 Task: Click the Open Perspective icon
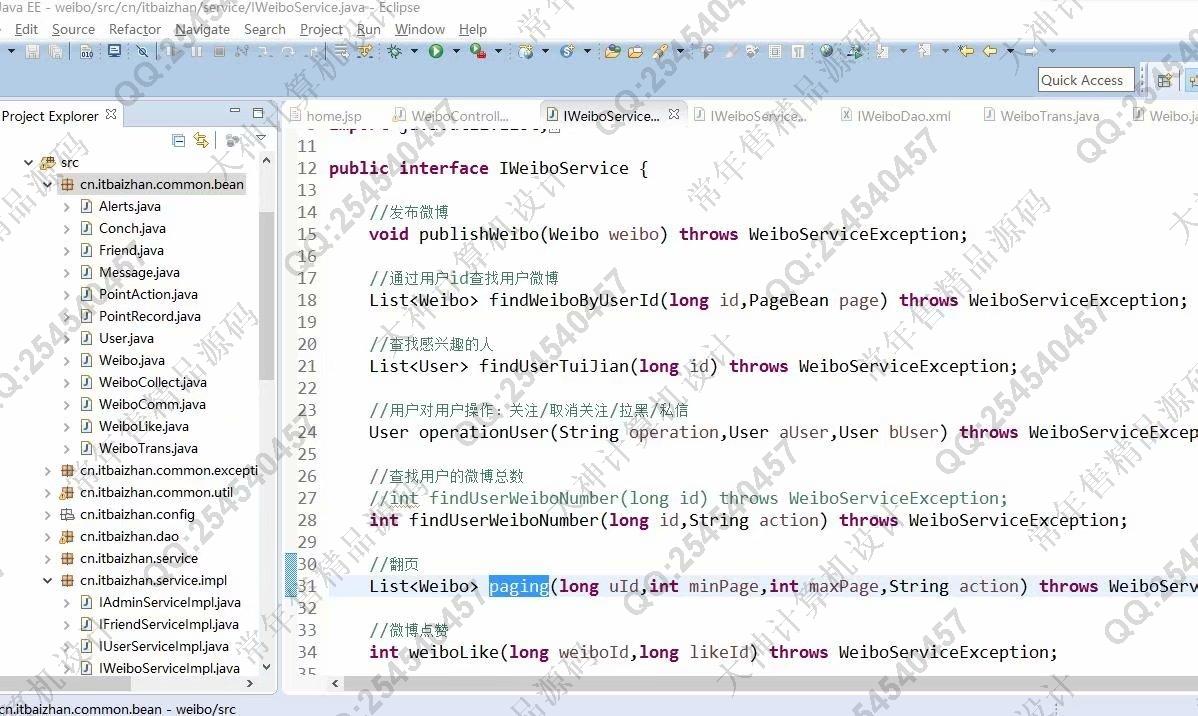point(1164,80)
